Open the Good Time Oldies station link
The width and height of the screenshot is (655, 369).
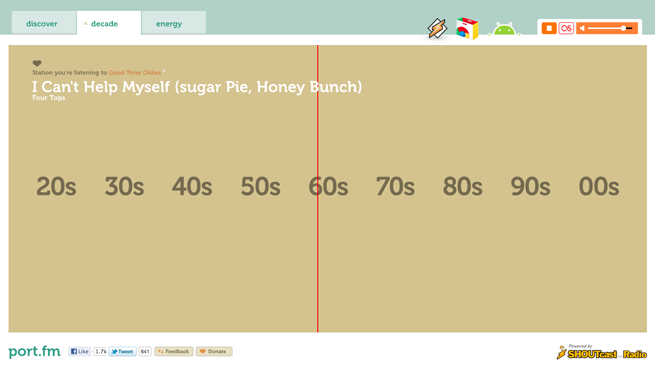(135, 73)
